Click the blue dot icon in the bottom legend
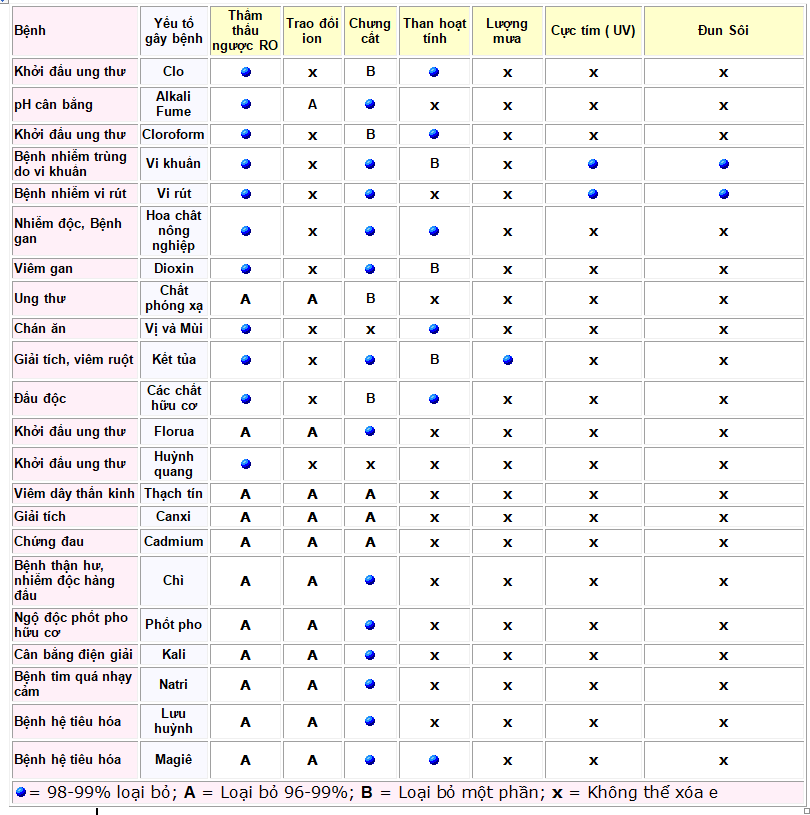The image size is (810, 815). pyautogui.click(x=21, y=792)
